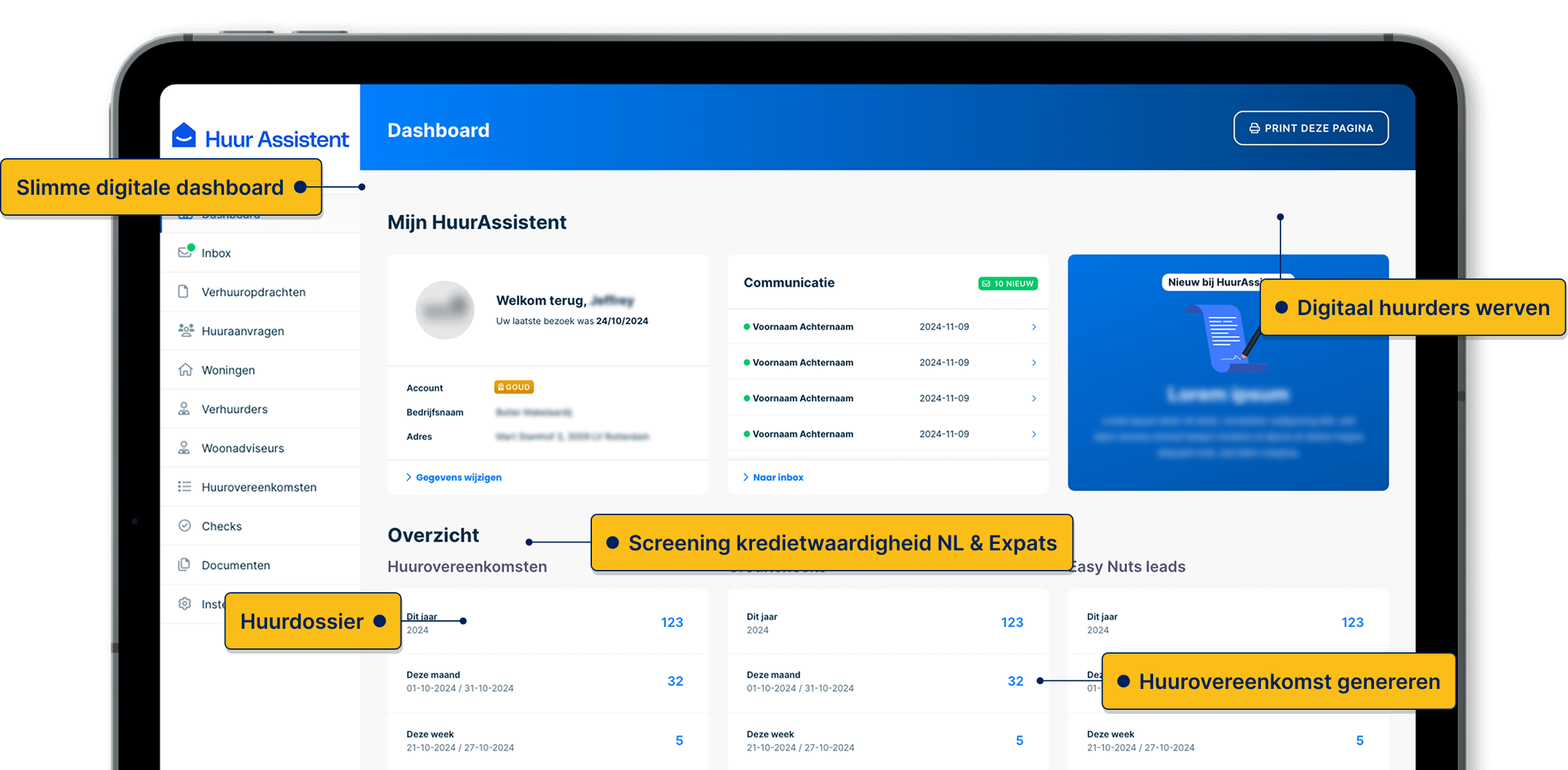1568x770 pixels.
Task: Click the settings gear icon in sidebar
Action: coord(185,603)
